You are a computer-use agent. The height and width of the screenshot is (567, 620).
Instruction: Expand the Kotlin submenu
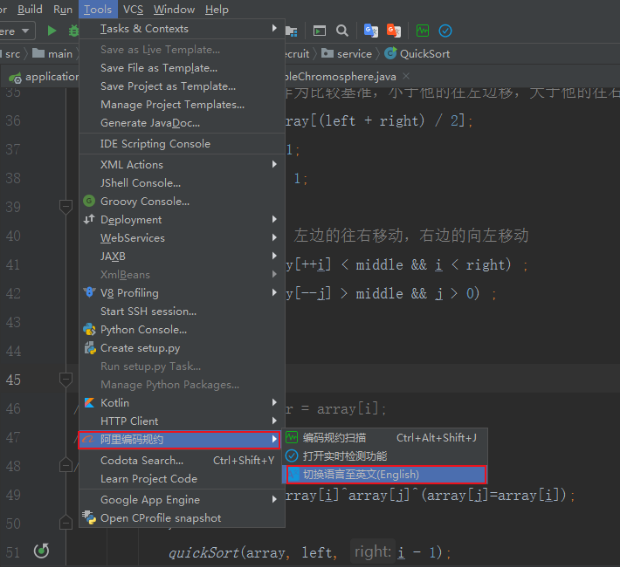[182, 403]
